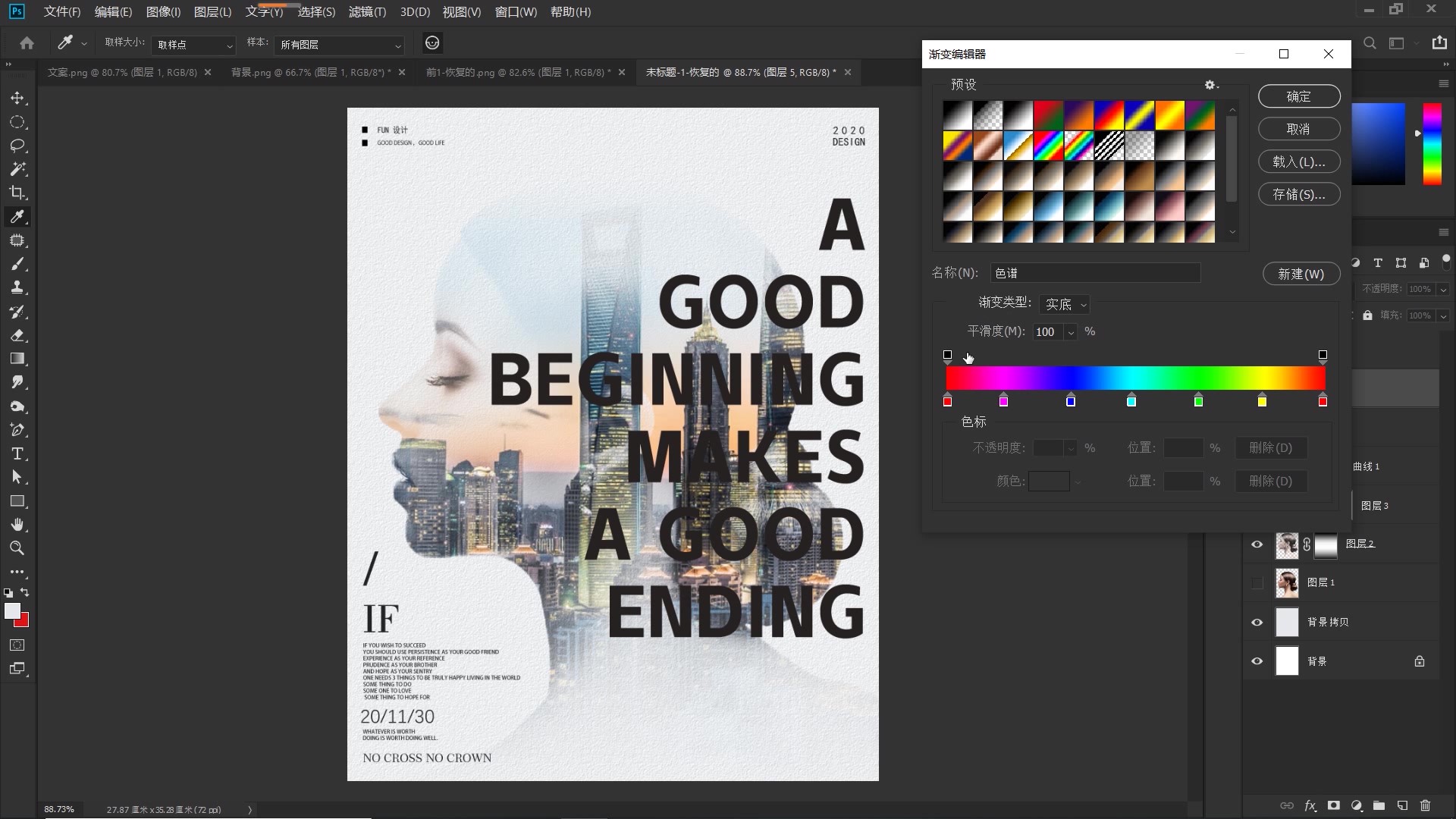Image resolution: width=1456 pixels, height=819 pixels.
Task: Switch to the 背景.png document tab
Action: [x=310, y=72]
